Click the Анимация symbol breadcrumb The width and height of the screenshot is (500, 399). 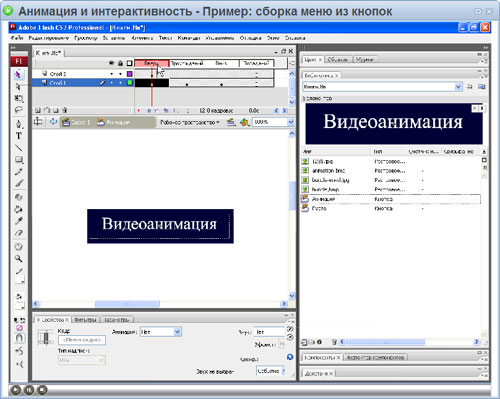(x=114, y=122)
